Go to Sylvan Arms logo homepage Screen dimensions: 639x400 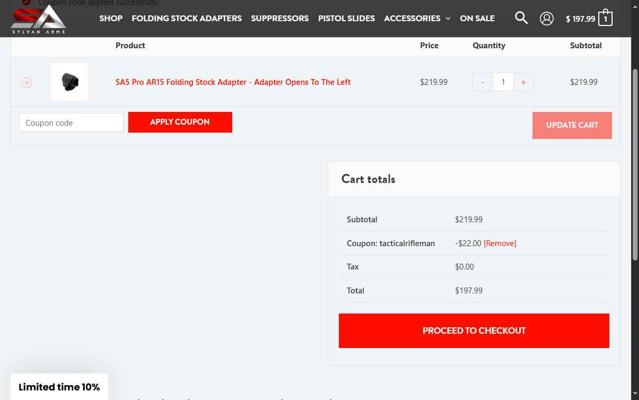38,19
